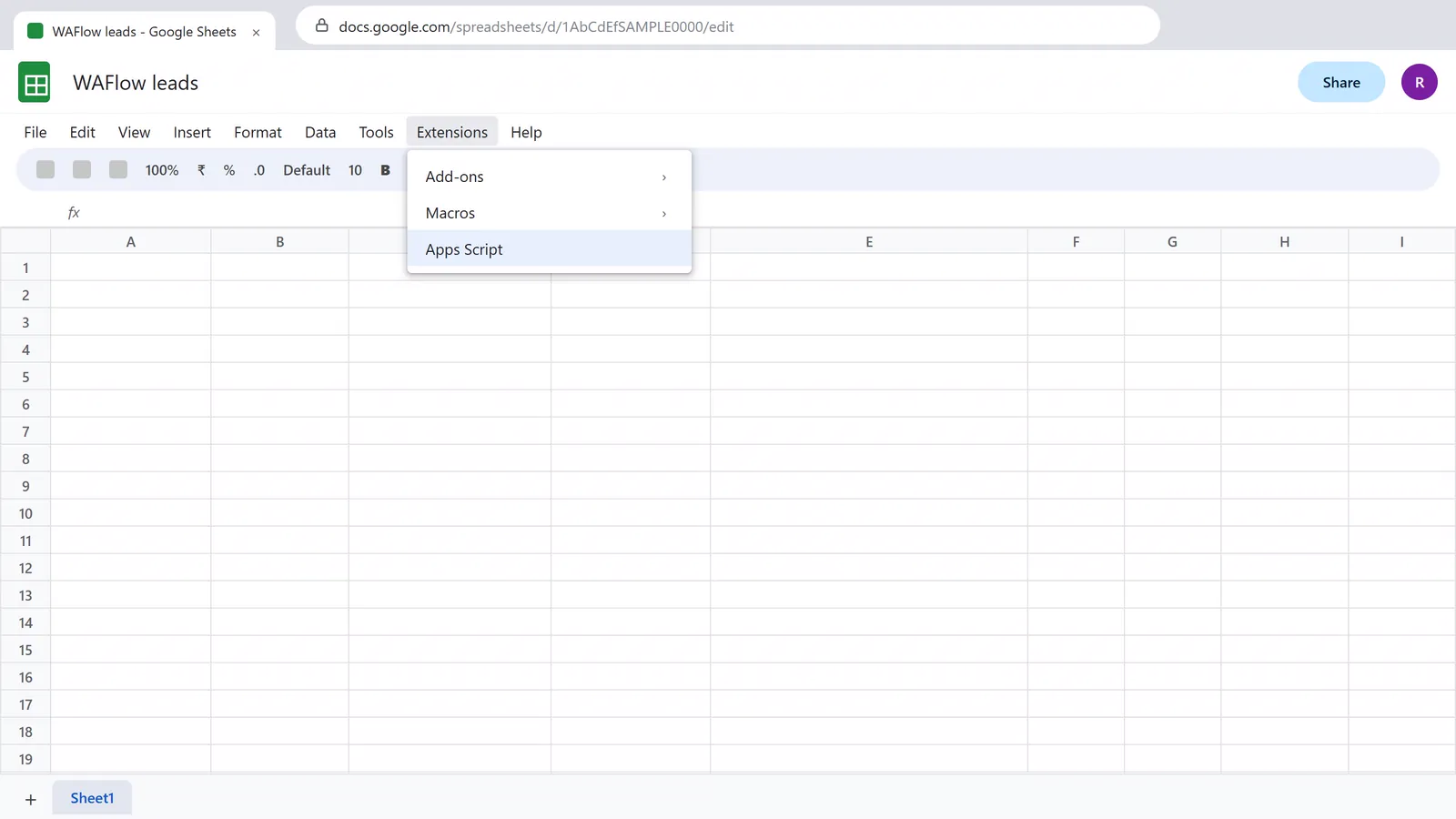Click the fx formula icon

(x=74, y=212)
